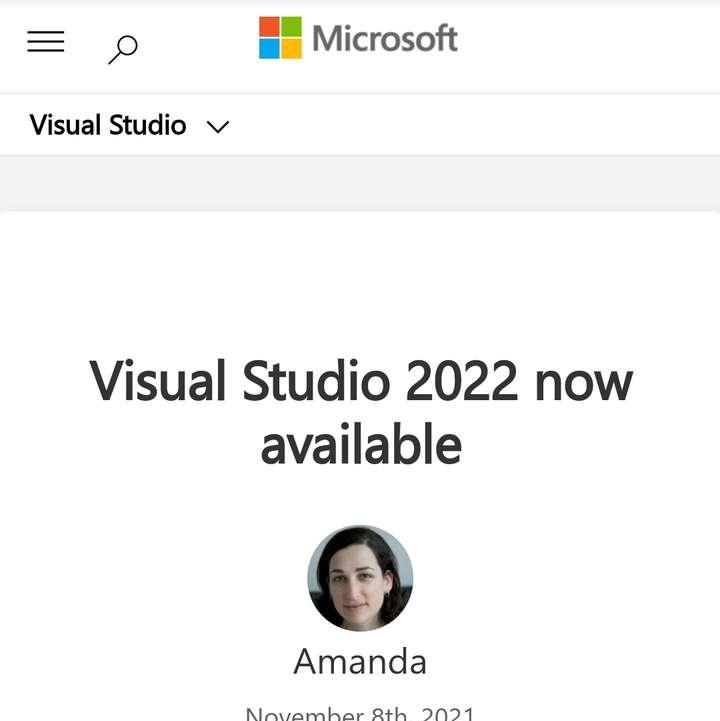
Task: Expand the Visual Studio chevron dropdown
Action: click(217, 127)
